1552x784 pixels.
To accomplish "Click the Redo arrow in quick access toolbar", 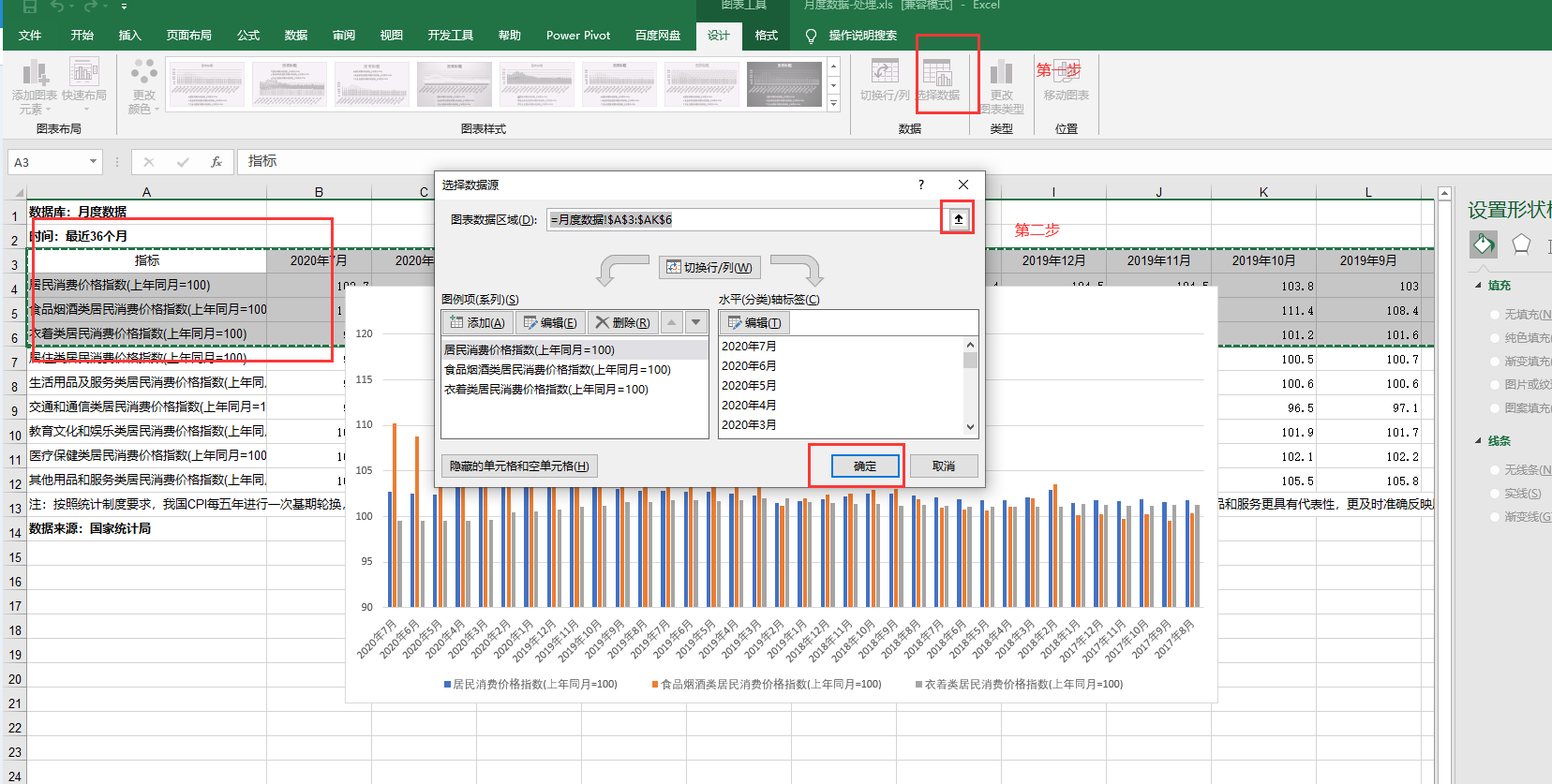I will [x=92, y=6].
